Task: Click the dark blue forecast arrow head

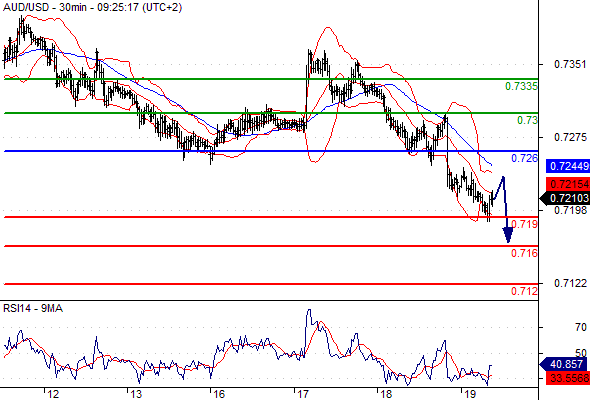Action: (x=508, y=234)
